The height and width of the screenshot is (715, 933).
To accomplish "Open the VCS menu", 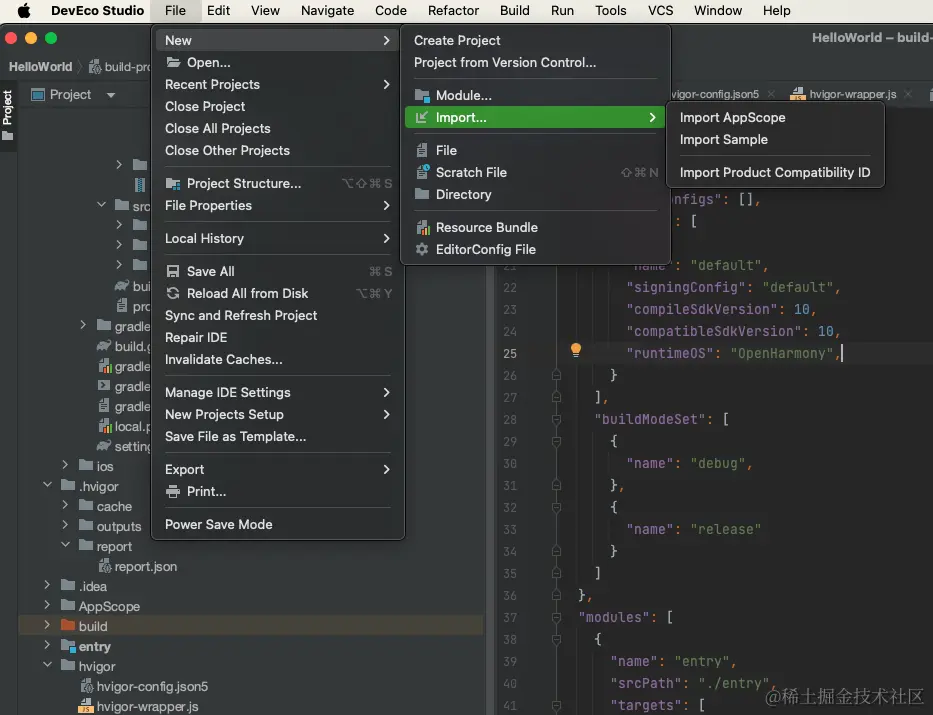I will [660, 11].
